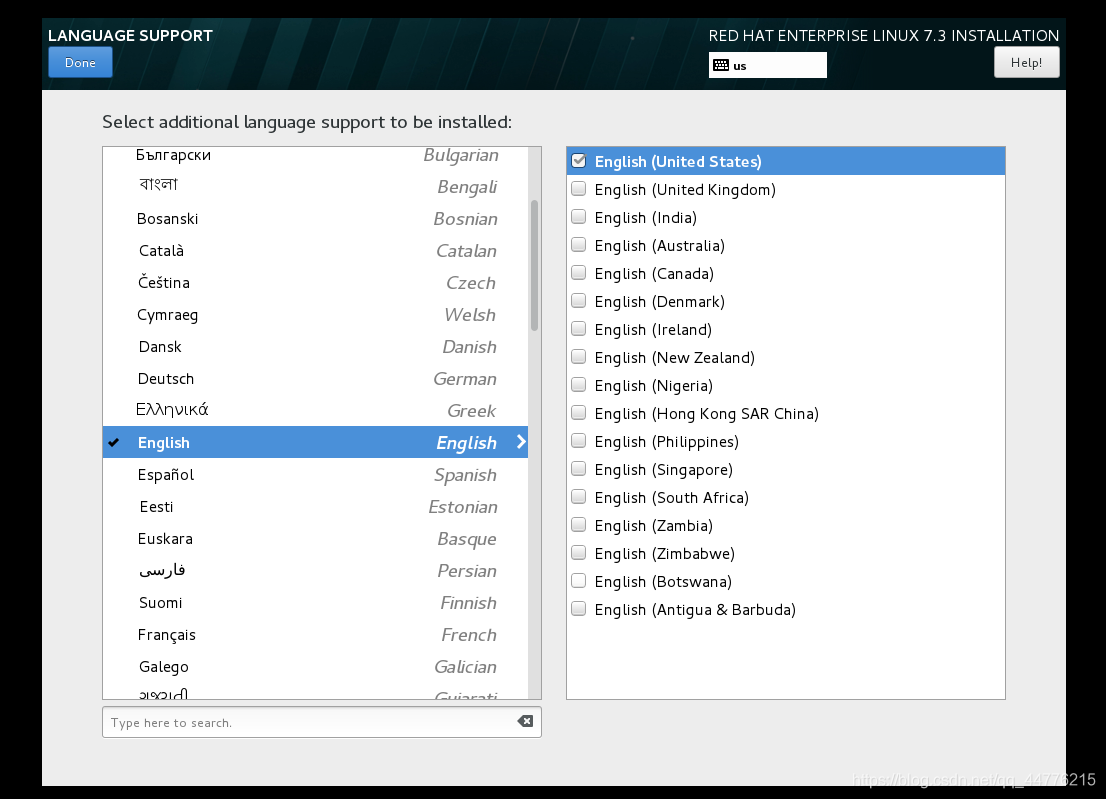Screen dimensions: 1106x799
Task: Click the Done button
Action: point(80,63)
